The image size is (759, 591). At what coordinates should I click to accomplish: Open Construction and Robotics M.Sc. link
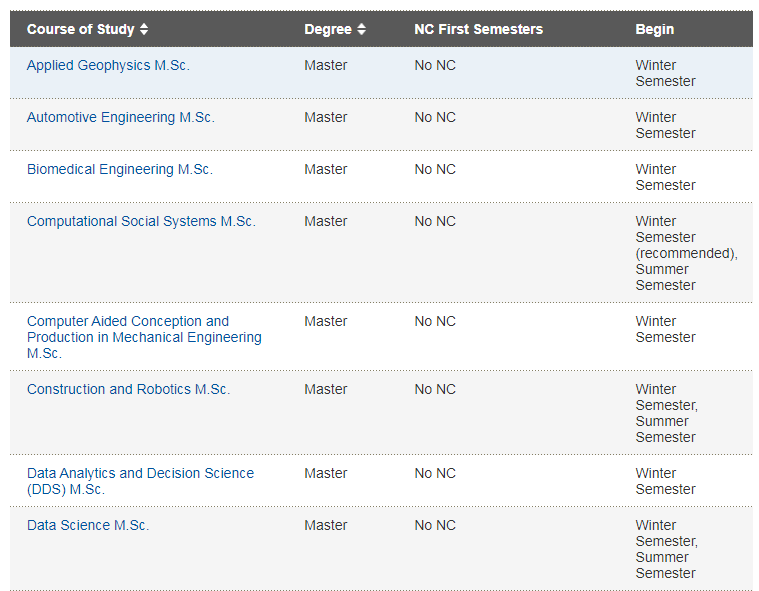point(128,389)
